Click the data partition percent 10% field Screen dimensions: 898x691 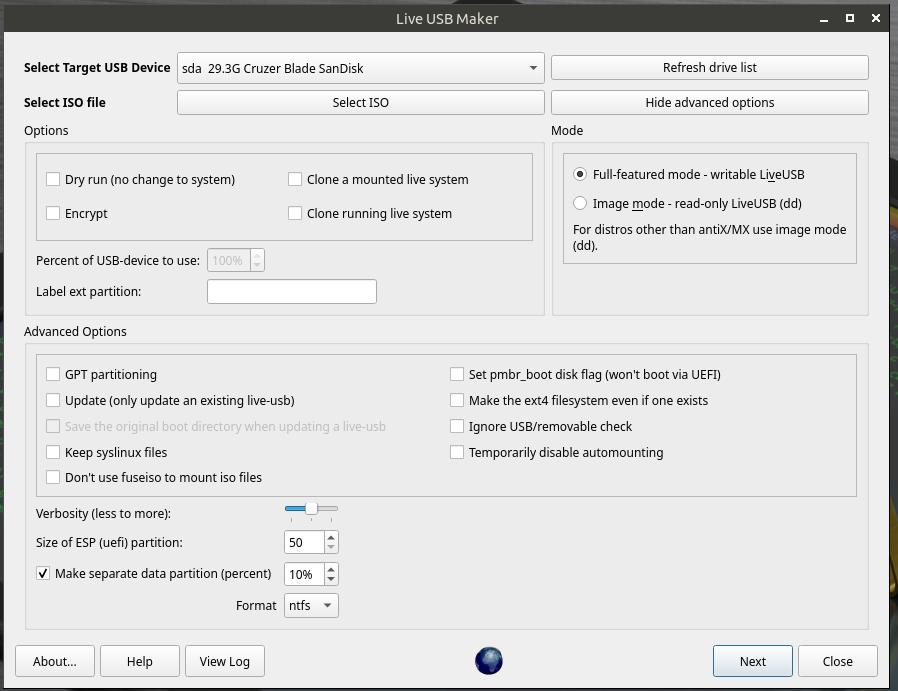(x=305, y=574)
